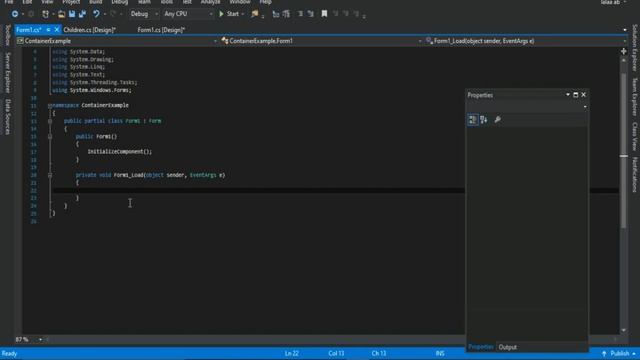Screen dimensions: 640x360
Task: Collapse the class Form1 code block
Action: [50, 121]
